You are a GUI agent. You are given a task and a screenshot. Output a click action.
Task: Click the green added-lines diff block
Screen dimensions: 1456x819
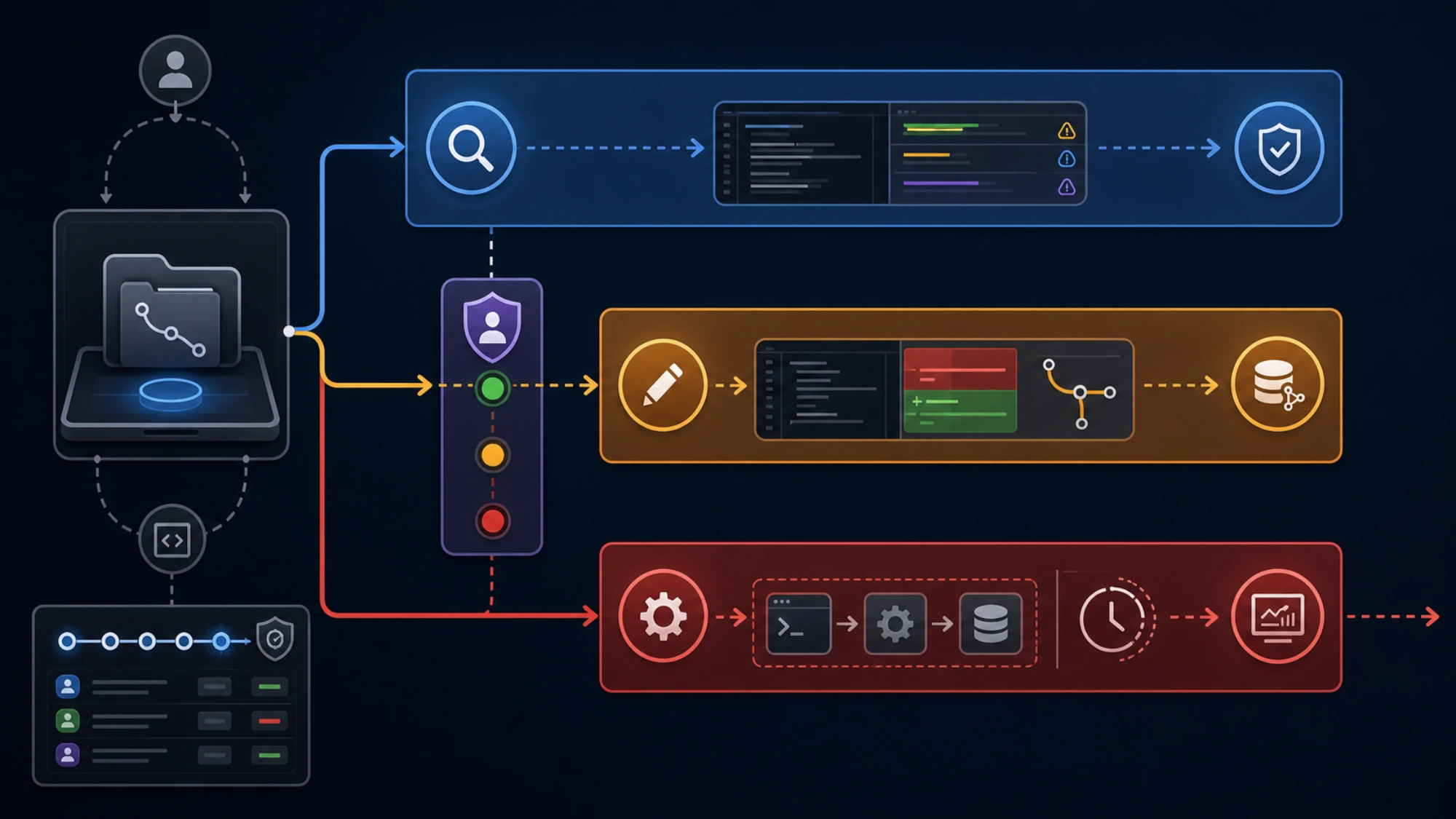point(960,411)
